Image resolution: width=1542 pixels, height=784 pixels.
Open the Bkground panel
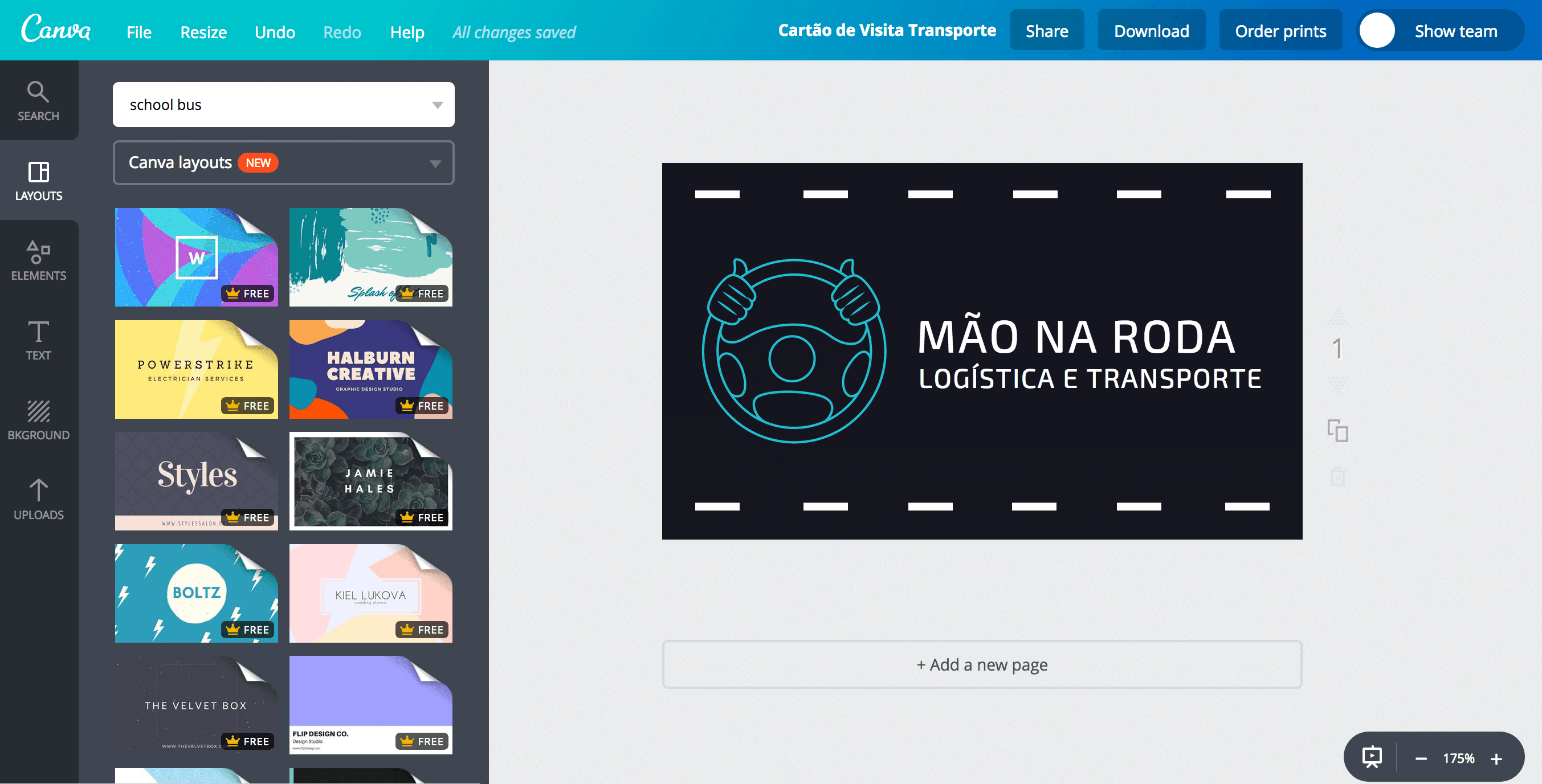(38, 419)
